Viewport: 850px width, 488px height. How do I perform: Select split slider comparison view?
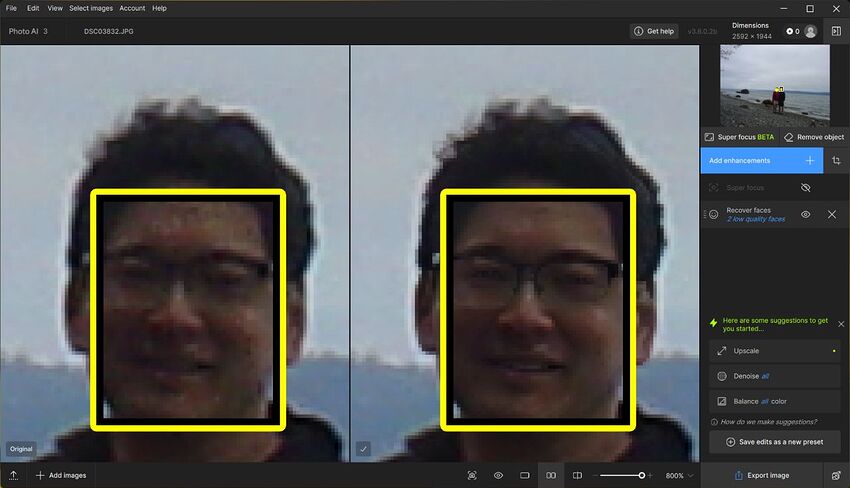click(x=576, y=475)
